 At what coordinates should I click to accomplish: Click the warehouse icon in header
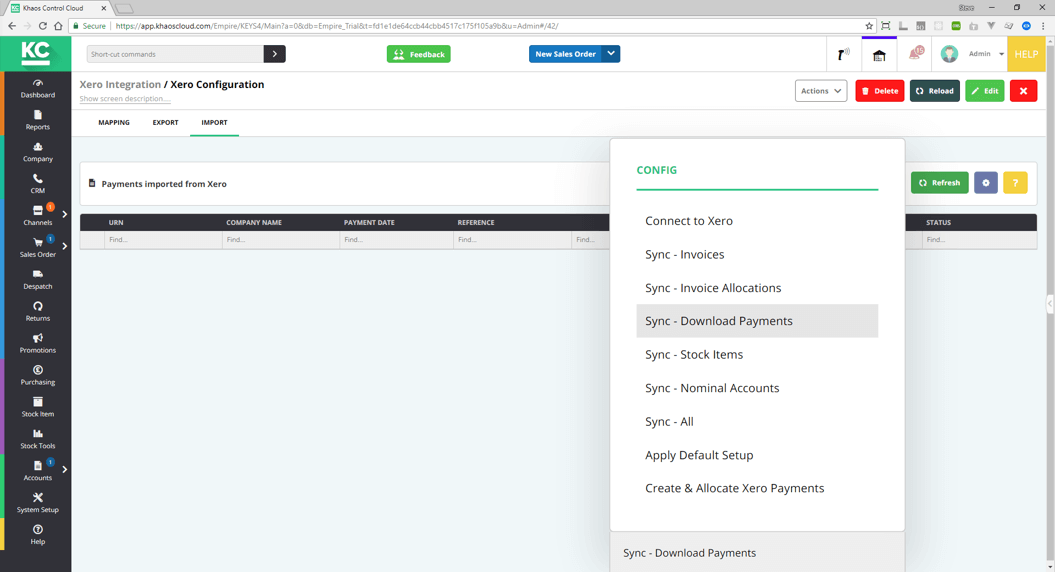(x=879, y=55)
